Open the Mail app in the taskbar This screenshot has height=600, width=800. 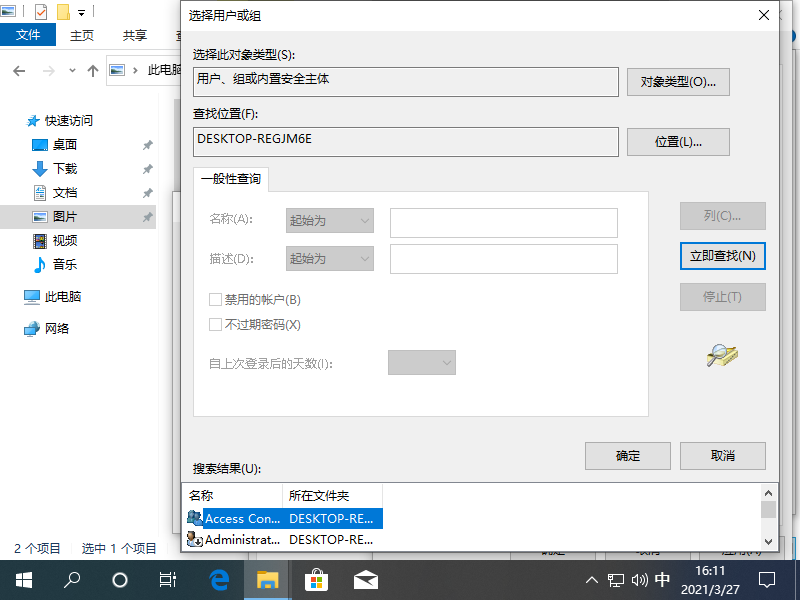tap(365, 579)
